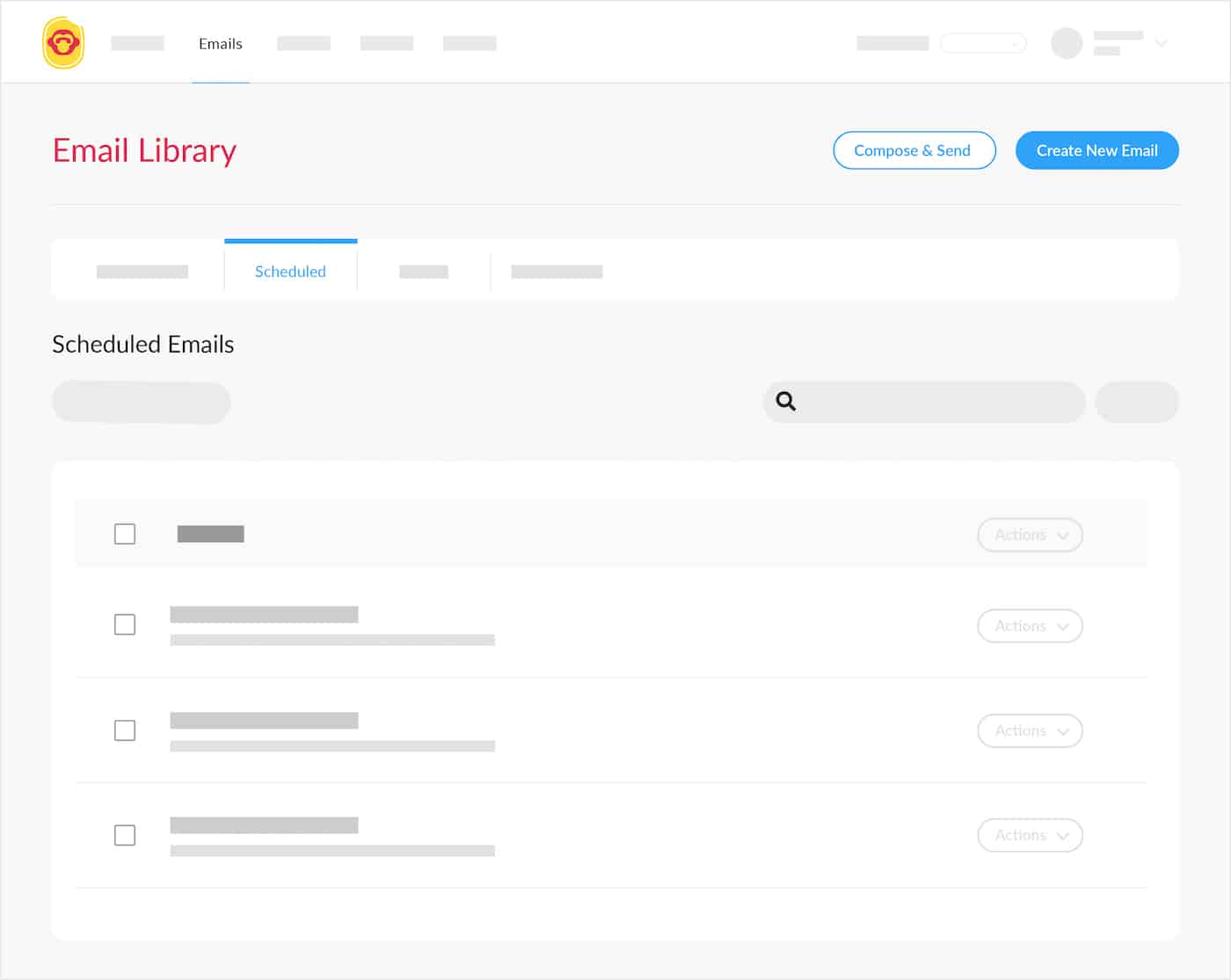Viewport: 1231px width, 980px height.
Task: Check the second email row checkbox
Action: [x=125, y=730]
